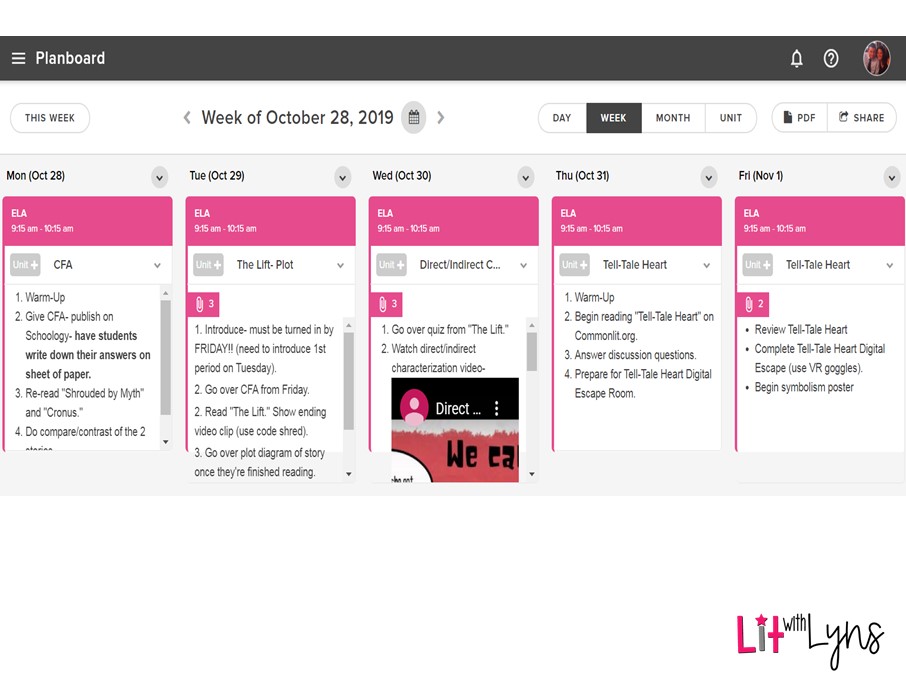The image size is (906, 680).
Task: Play the direct/indirect characterization video thumbnail
Action: (x=455, y=430)
